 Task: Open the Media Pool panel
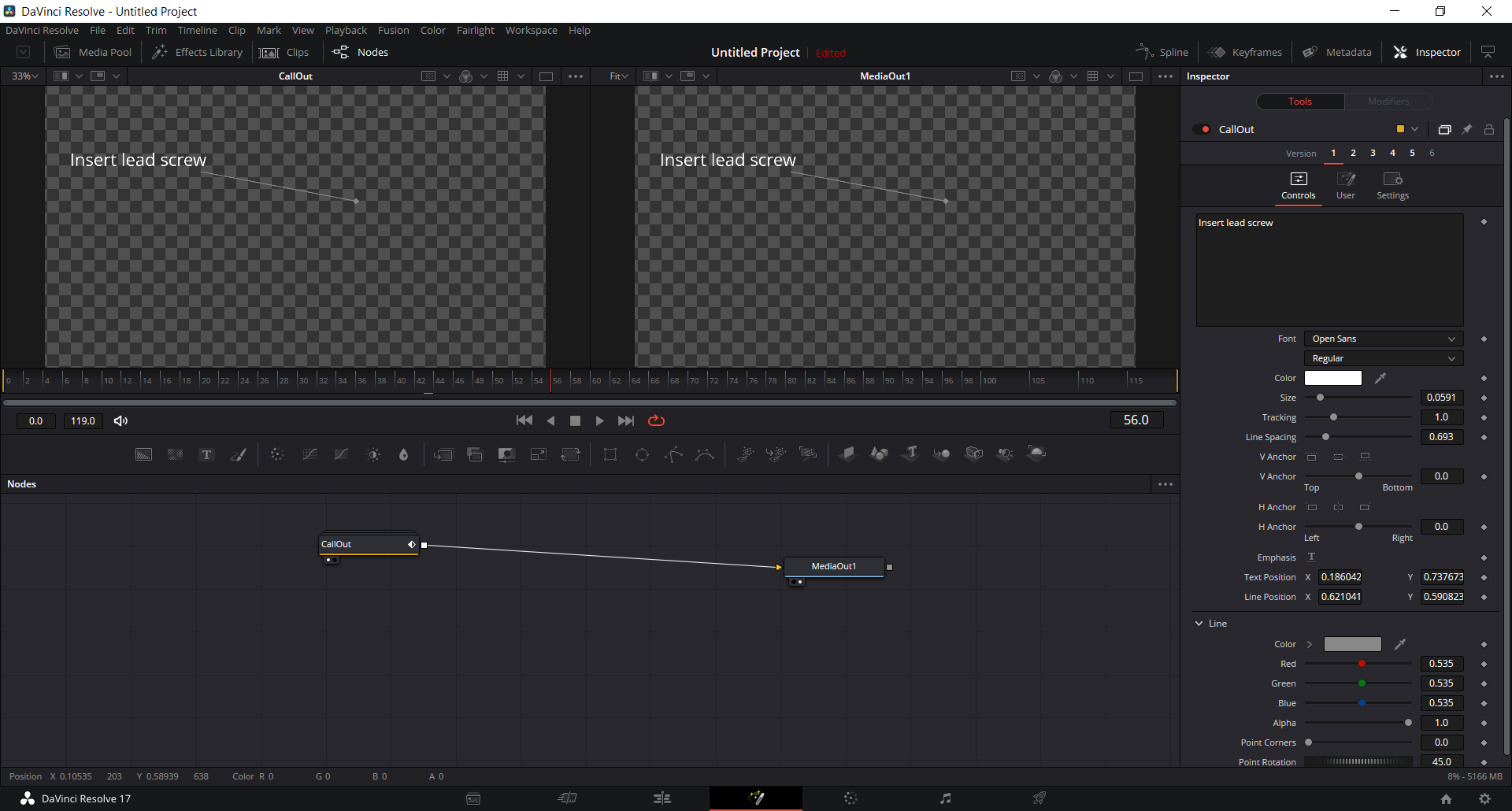click(x=93, y=52)
